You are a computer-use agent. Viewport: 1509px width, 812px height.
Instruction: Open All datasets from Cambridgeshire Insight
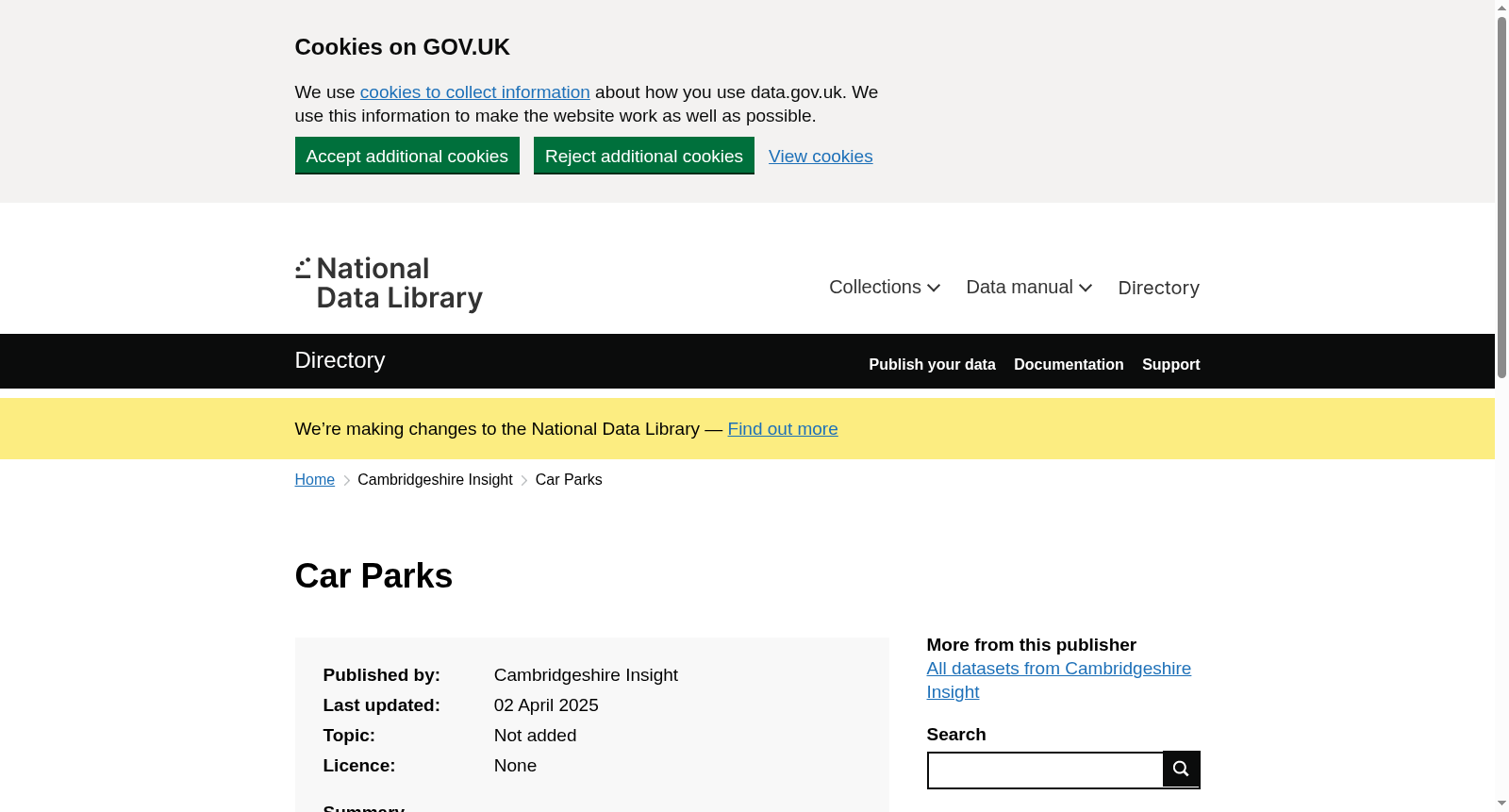(1058, 680)
